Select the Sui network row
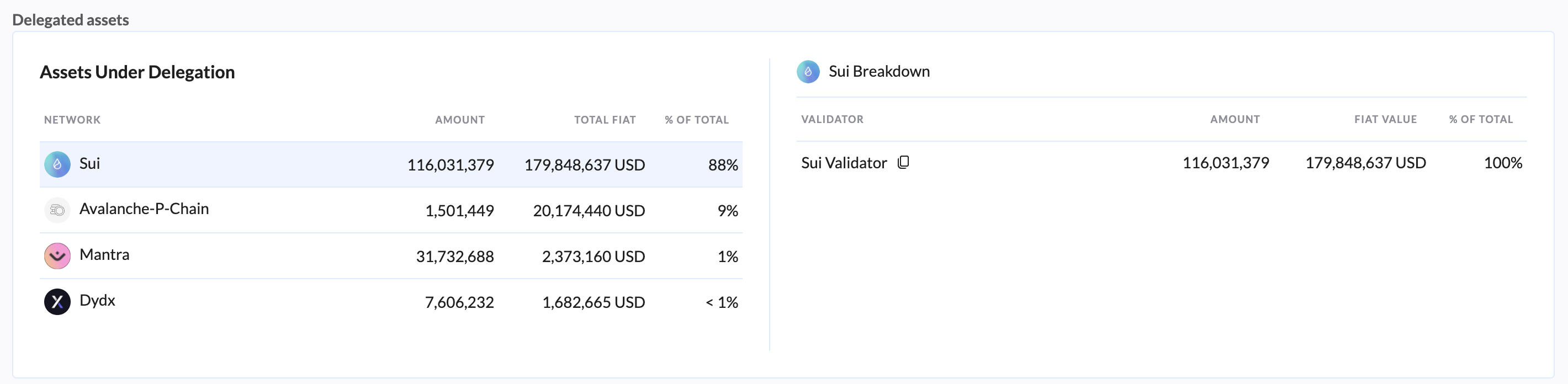 [x=390, y=164]
